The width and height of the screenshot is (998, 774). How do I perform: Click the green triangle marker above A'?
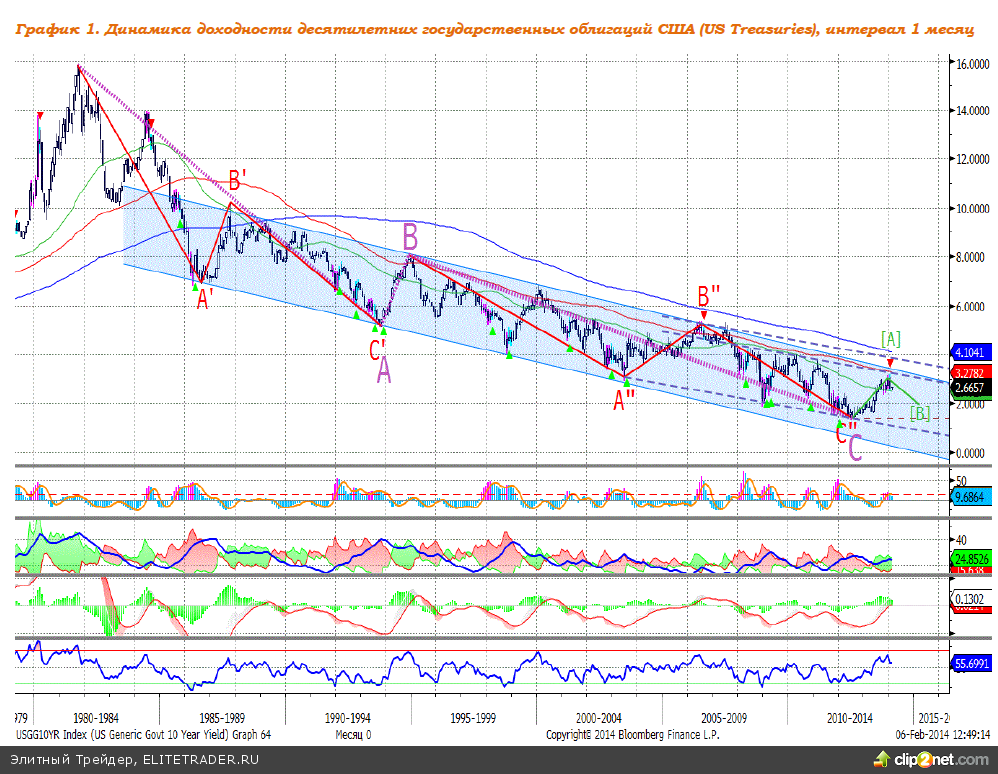click(x=196, y=287)
